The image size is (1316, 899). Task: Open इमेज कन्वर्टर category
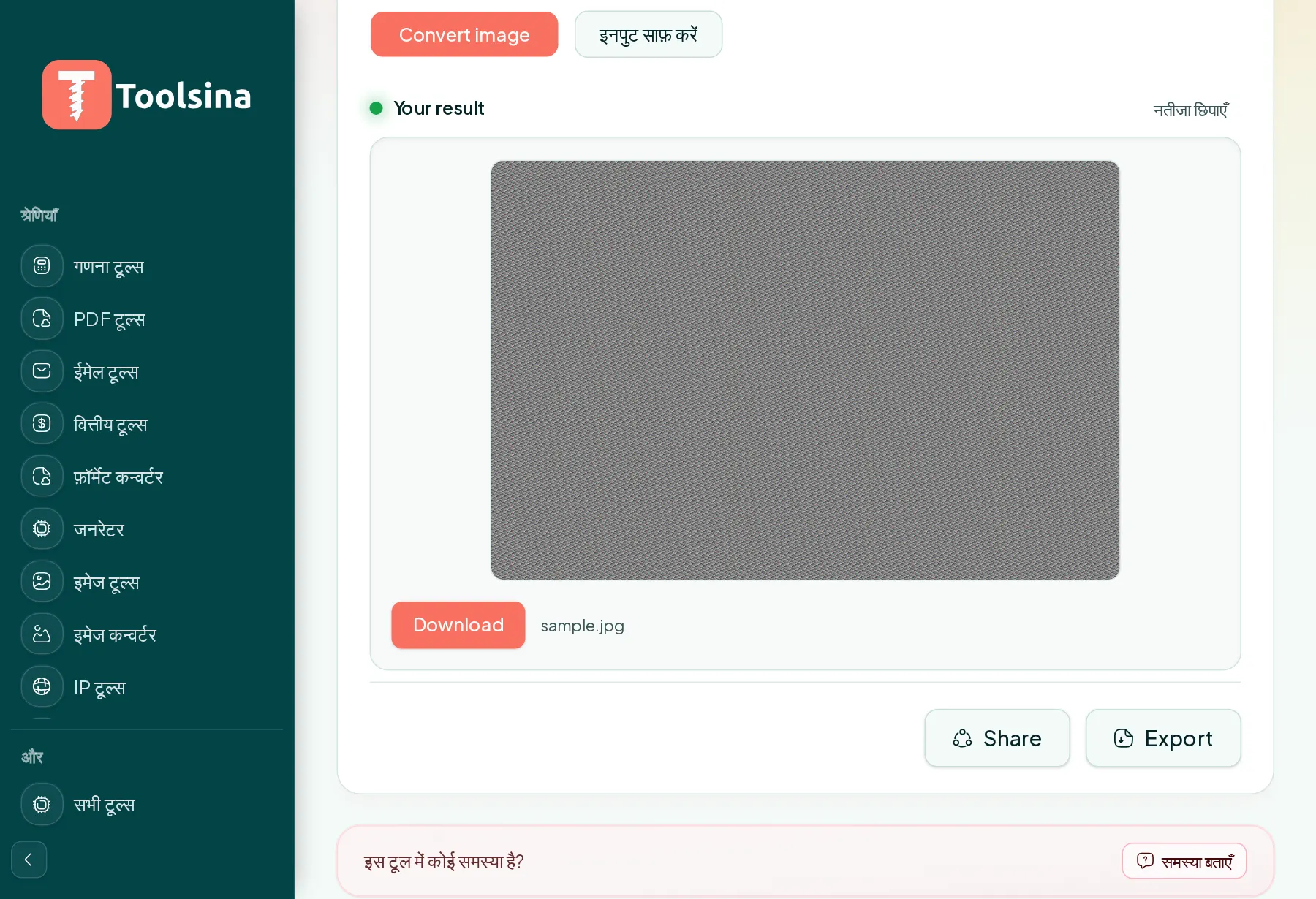(146, 634)
